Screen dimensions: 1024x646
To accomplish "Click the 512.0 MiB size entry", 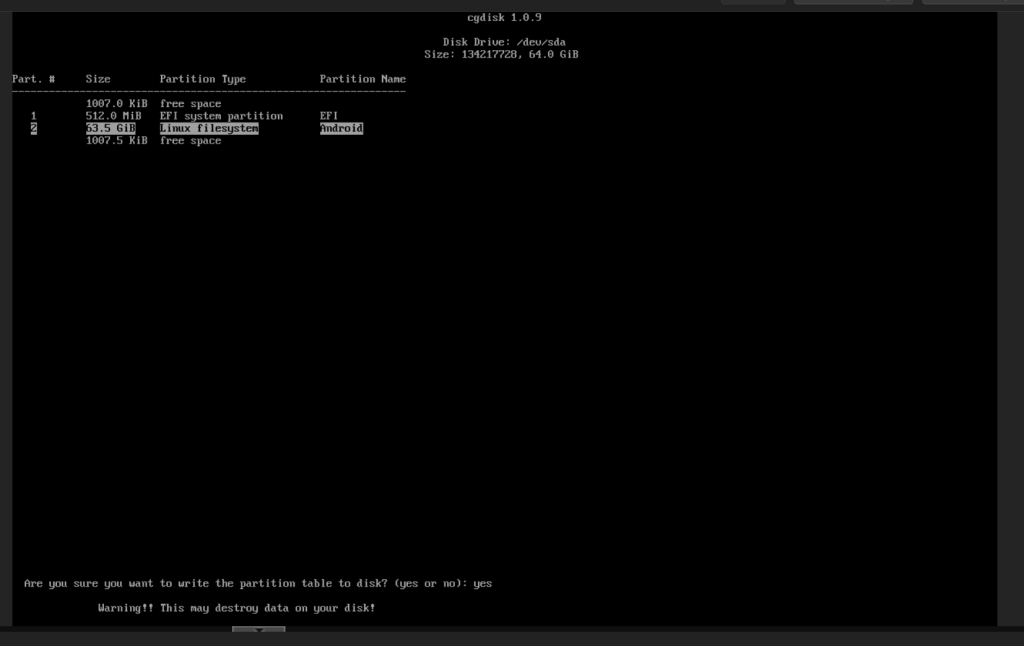I will [113, 116].
